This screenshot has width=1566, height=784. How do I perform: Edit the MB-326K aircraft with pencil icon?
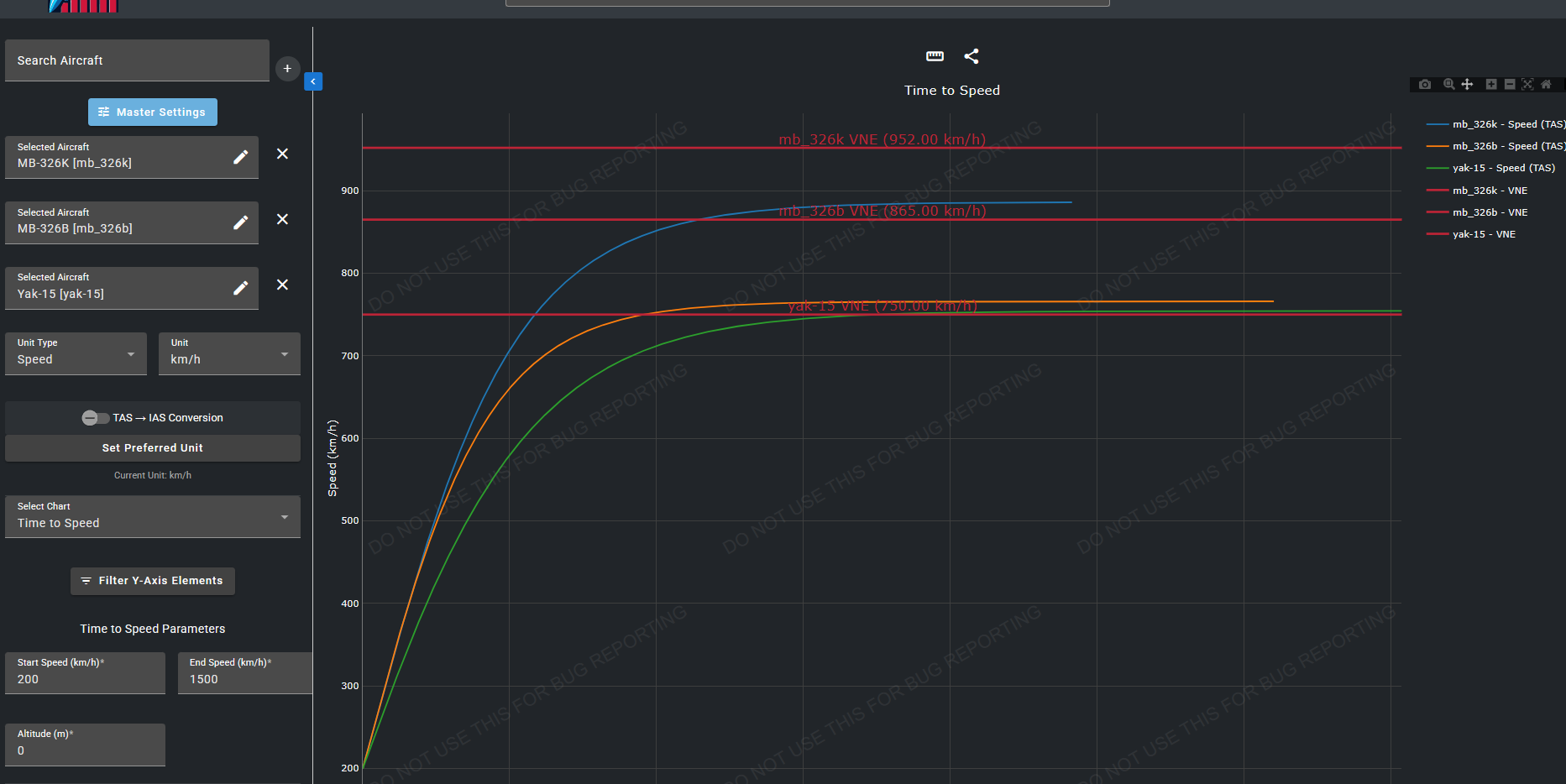point(240,157)
